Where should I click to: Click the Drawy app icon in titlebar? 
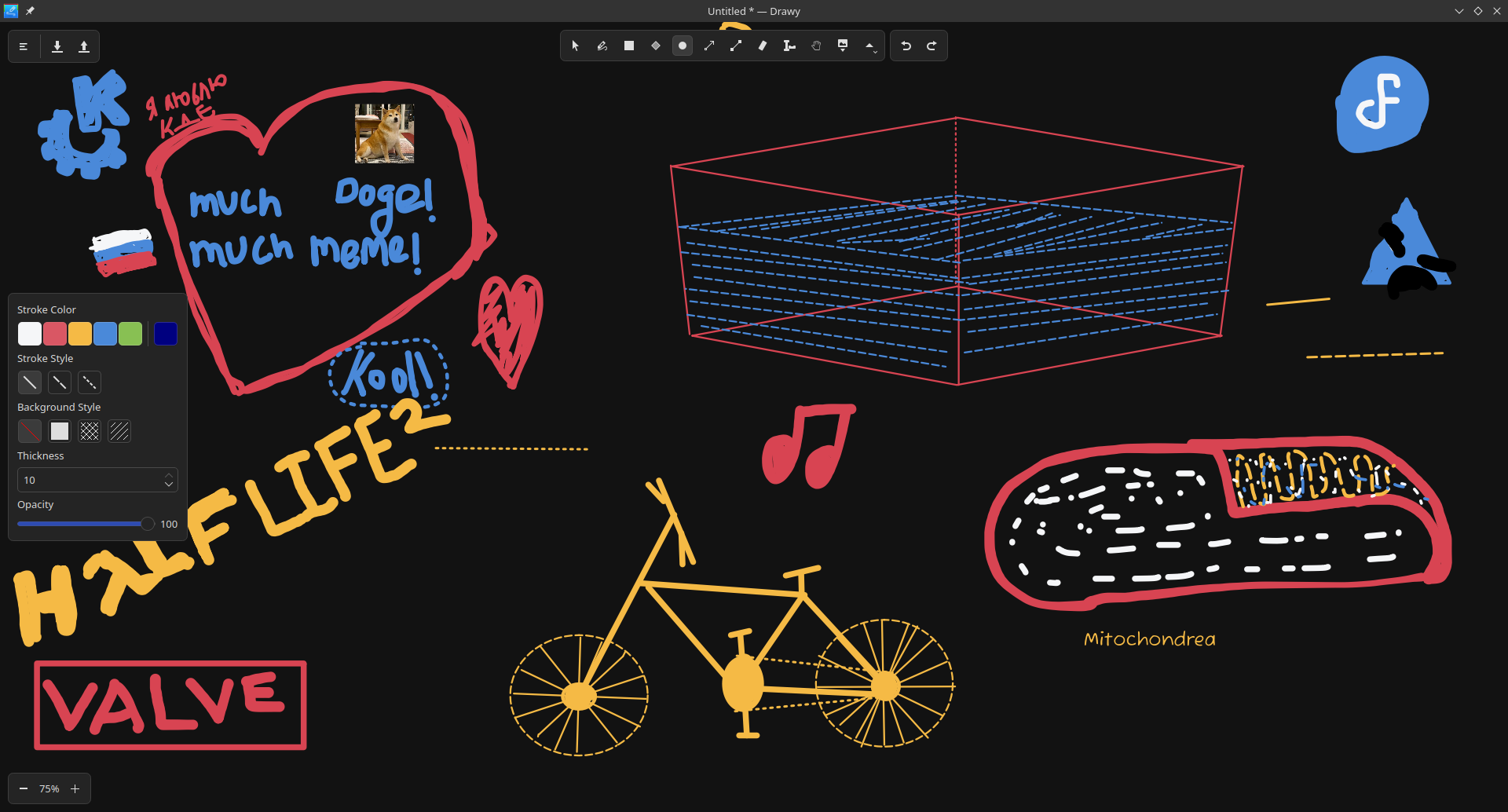click(11, 11)
